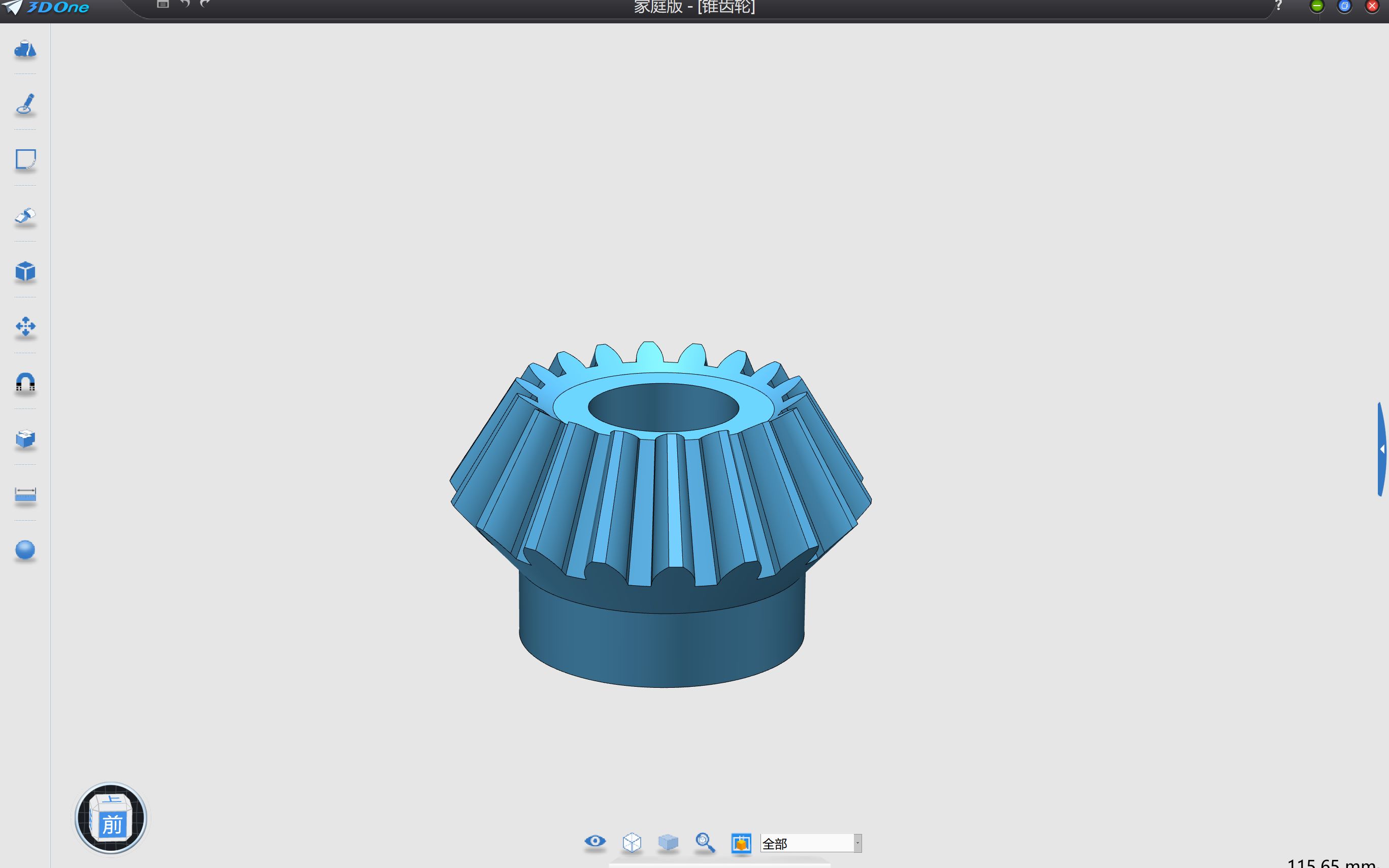Image resolution: width=1389 pixels, height=868 pixels.
Task: Toggle wireframe cube display mode
Action: pos(632,842)
